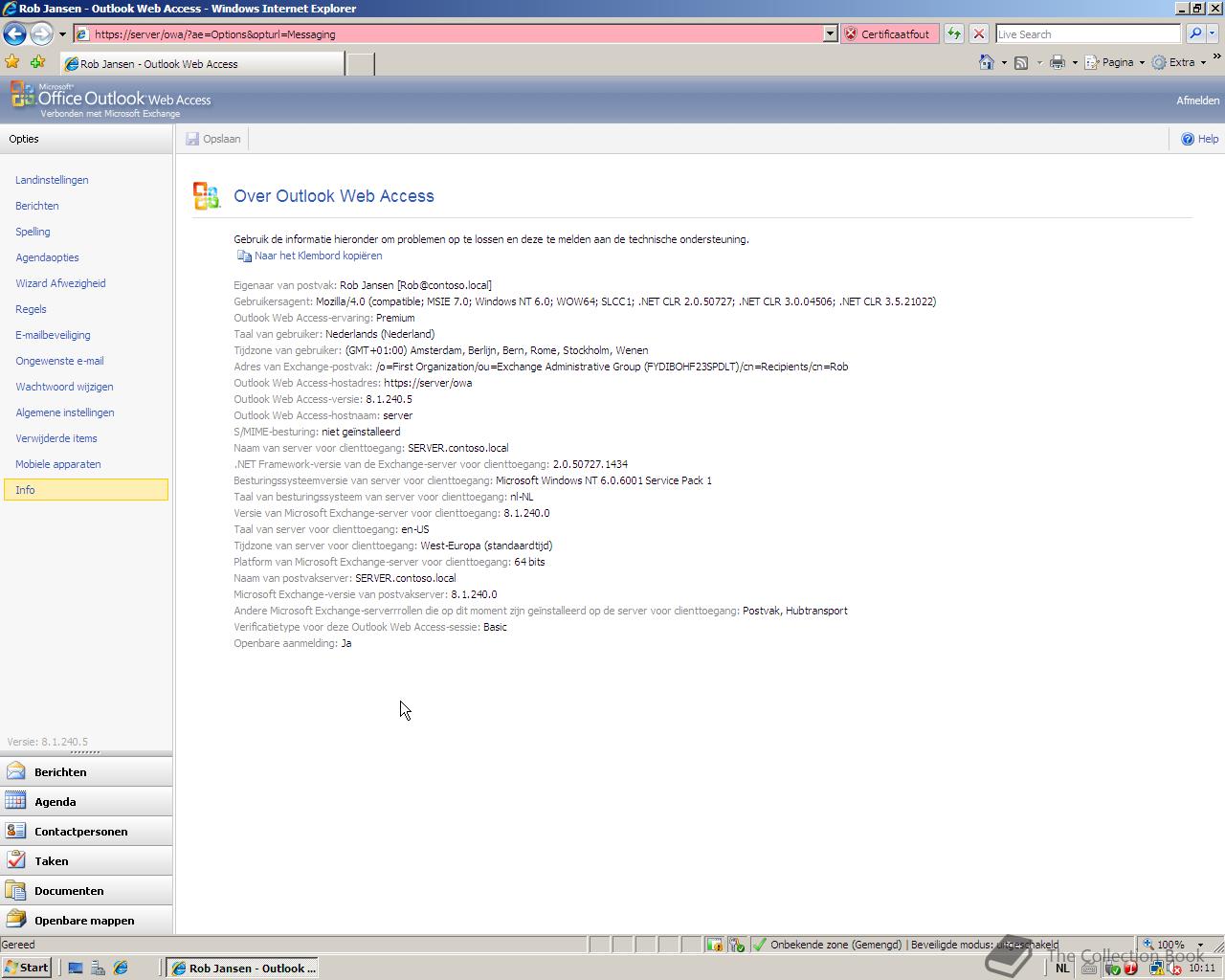Expand the Pagina menu dropdown arrow
The image size is (1225, 980).
point(1142,63)
